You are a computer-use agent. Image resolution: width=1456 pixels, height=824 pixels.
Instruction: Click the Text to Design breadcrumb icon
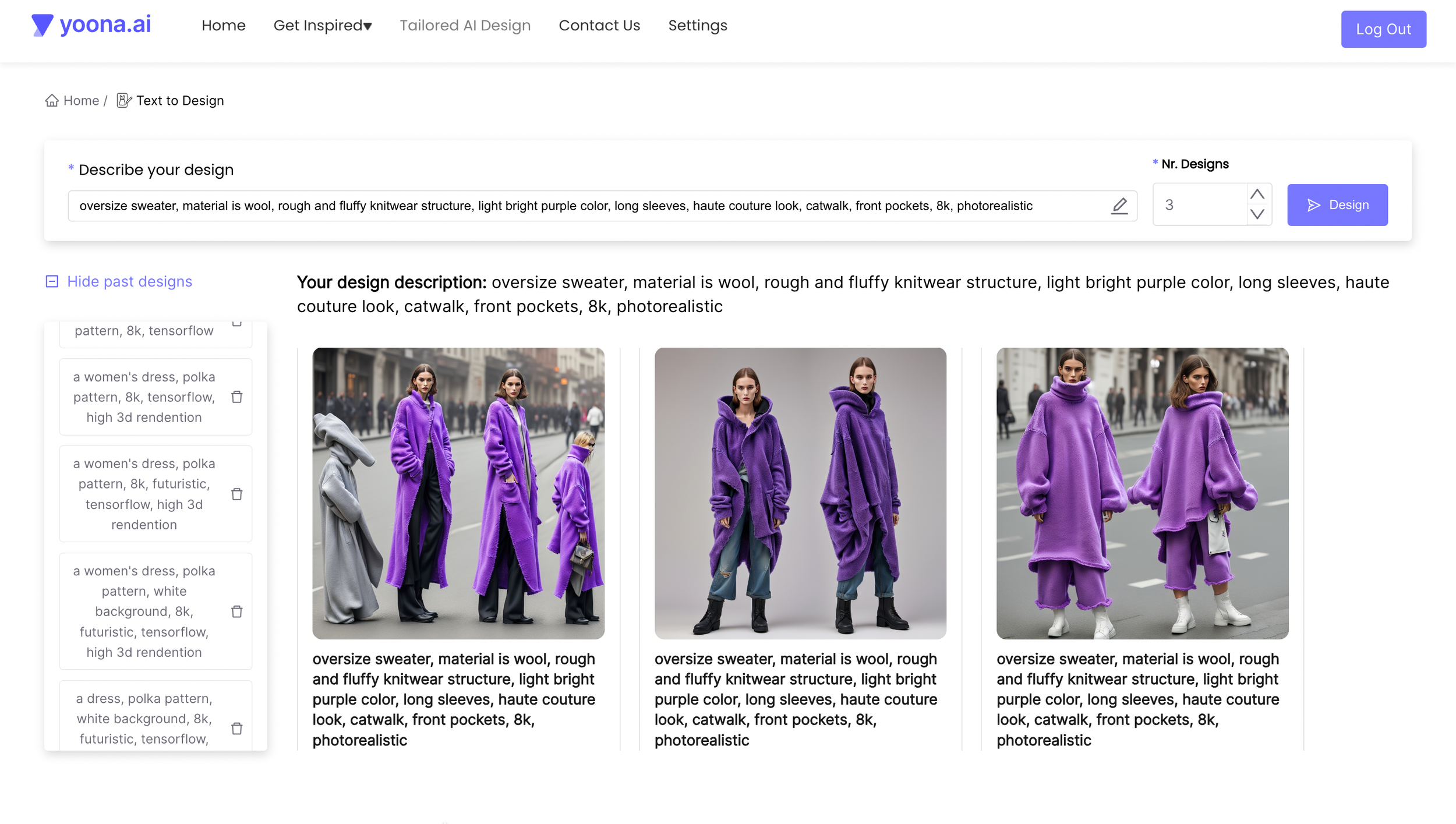(x=124, y=101)
